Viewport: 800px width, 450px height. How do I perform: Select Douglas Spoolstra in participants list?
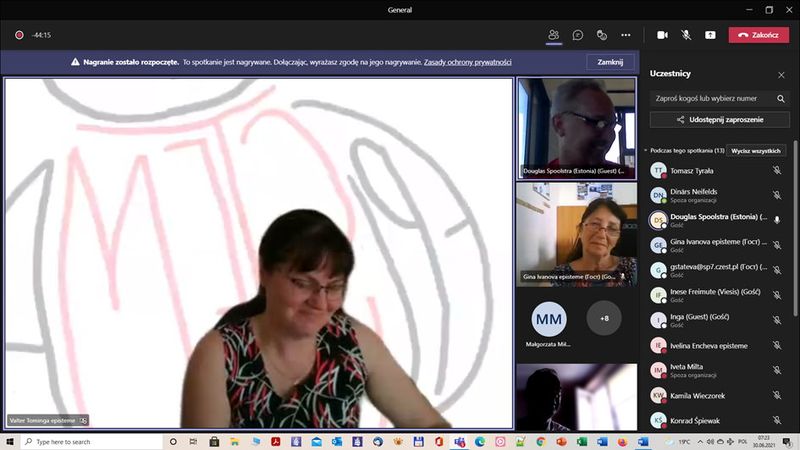tap(715, 220)
